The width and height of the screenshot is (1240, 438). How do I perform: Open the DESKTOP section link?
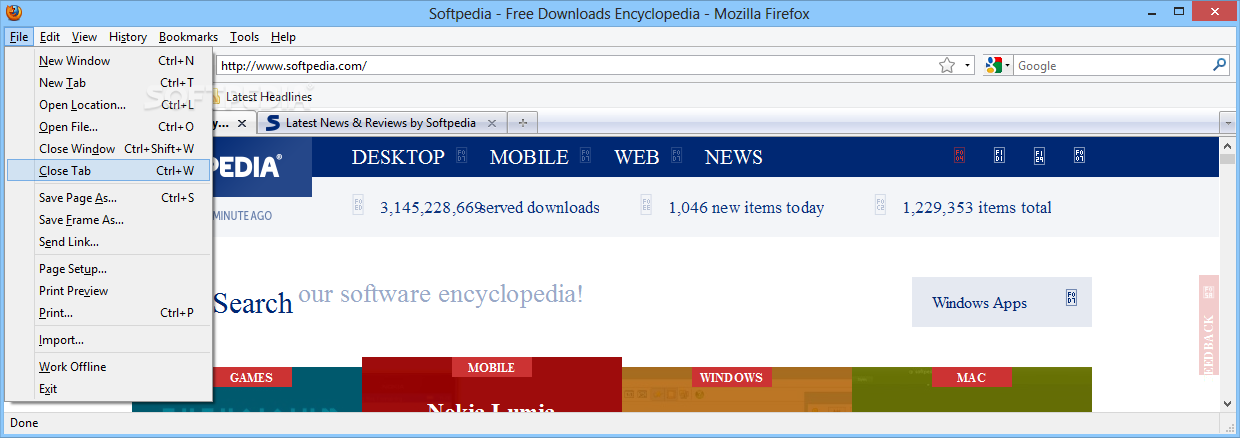coord(398,157)
